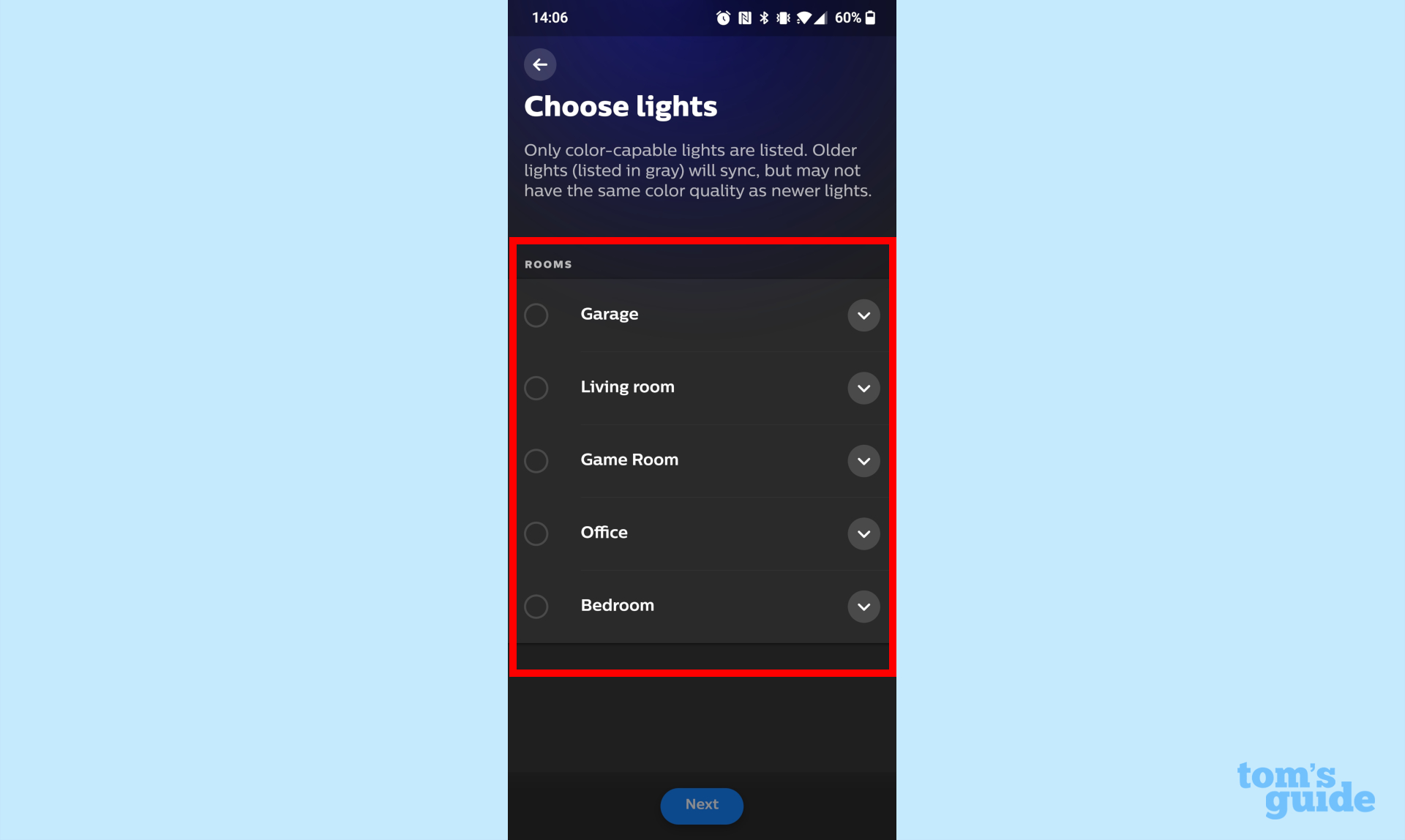Image resolution: width=1405 pixels, height=840 pixels.
Task: Select the Garage room radio button
Action: (536, 314)
